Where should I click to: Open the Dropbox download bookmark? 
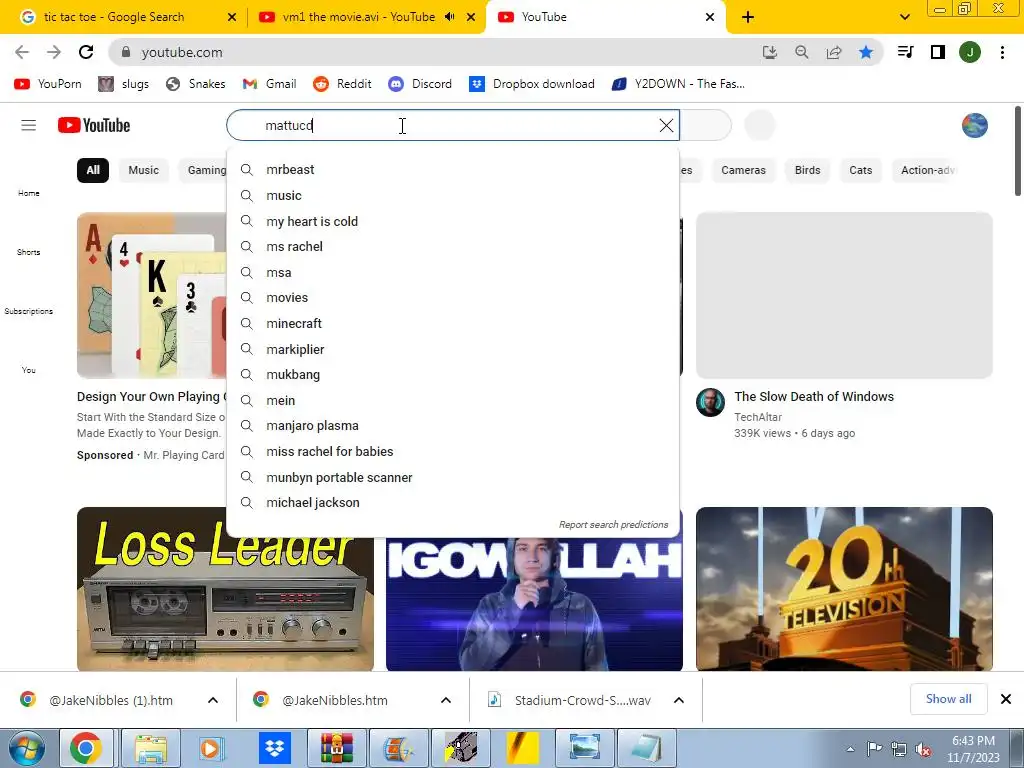[x=532, y=84]
